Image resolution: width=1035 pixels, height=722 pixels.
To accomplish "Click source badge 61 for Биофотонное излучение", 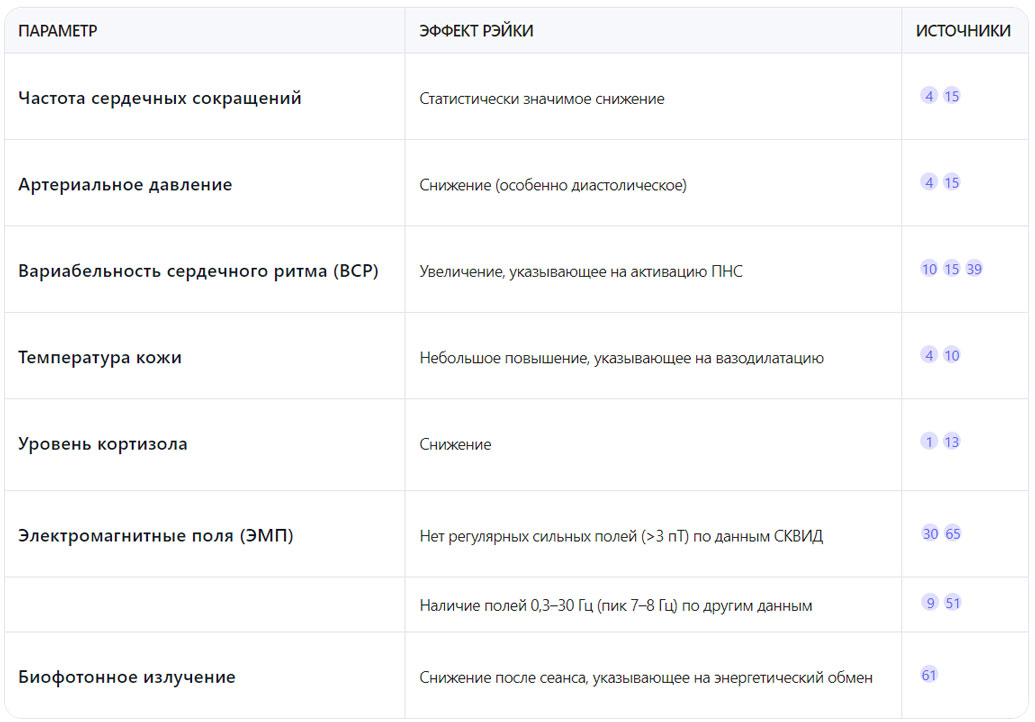I will click(x=929, y=675).
